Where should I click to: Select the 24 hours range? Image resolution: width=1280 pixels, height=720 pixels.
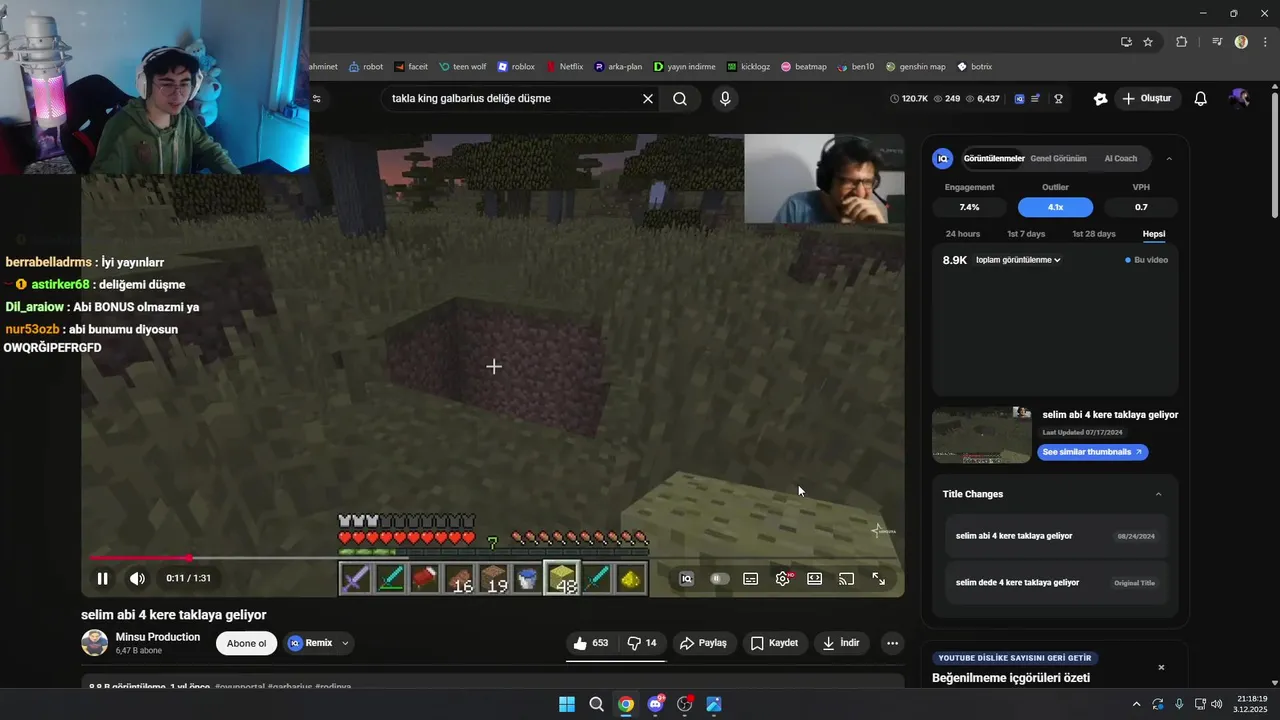[963, 234]
